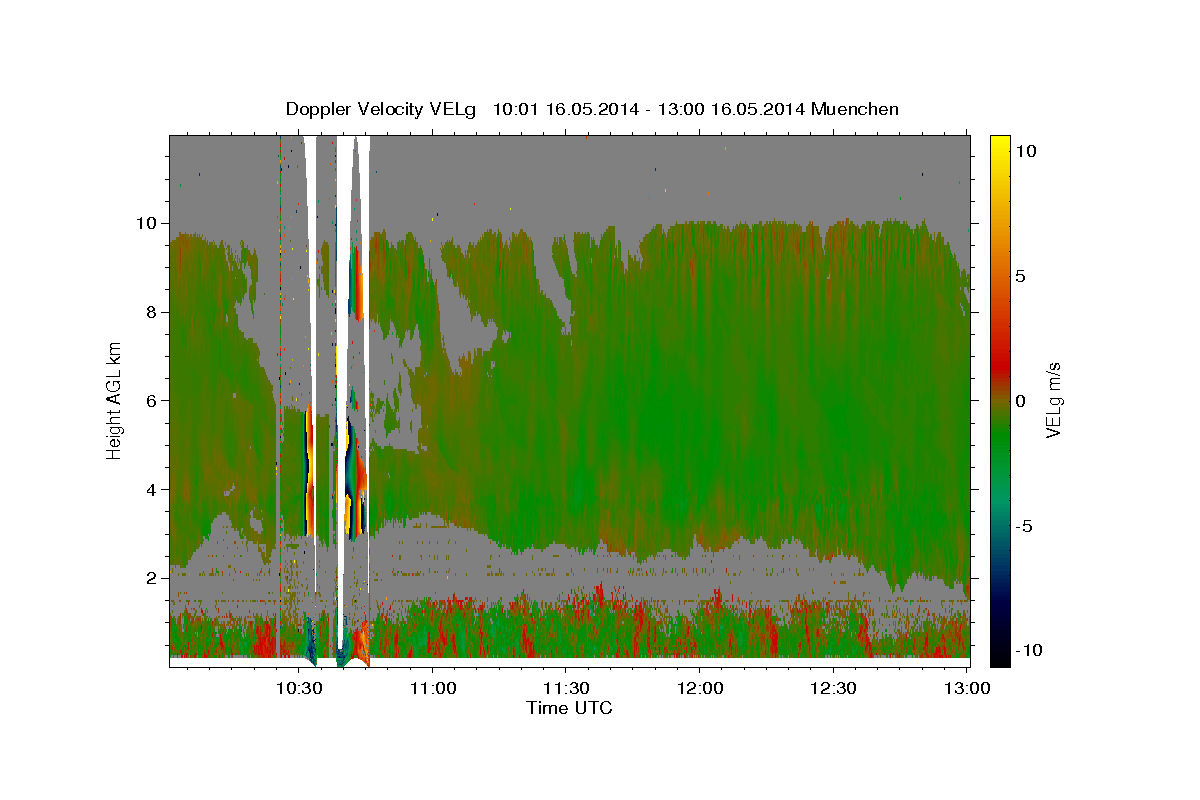Click the 10:30 time tick label

click(x=298, y=688)
